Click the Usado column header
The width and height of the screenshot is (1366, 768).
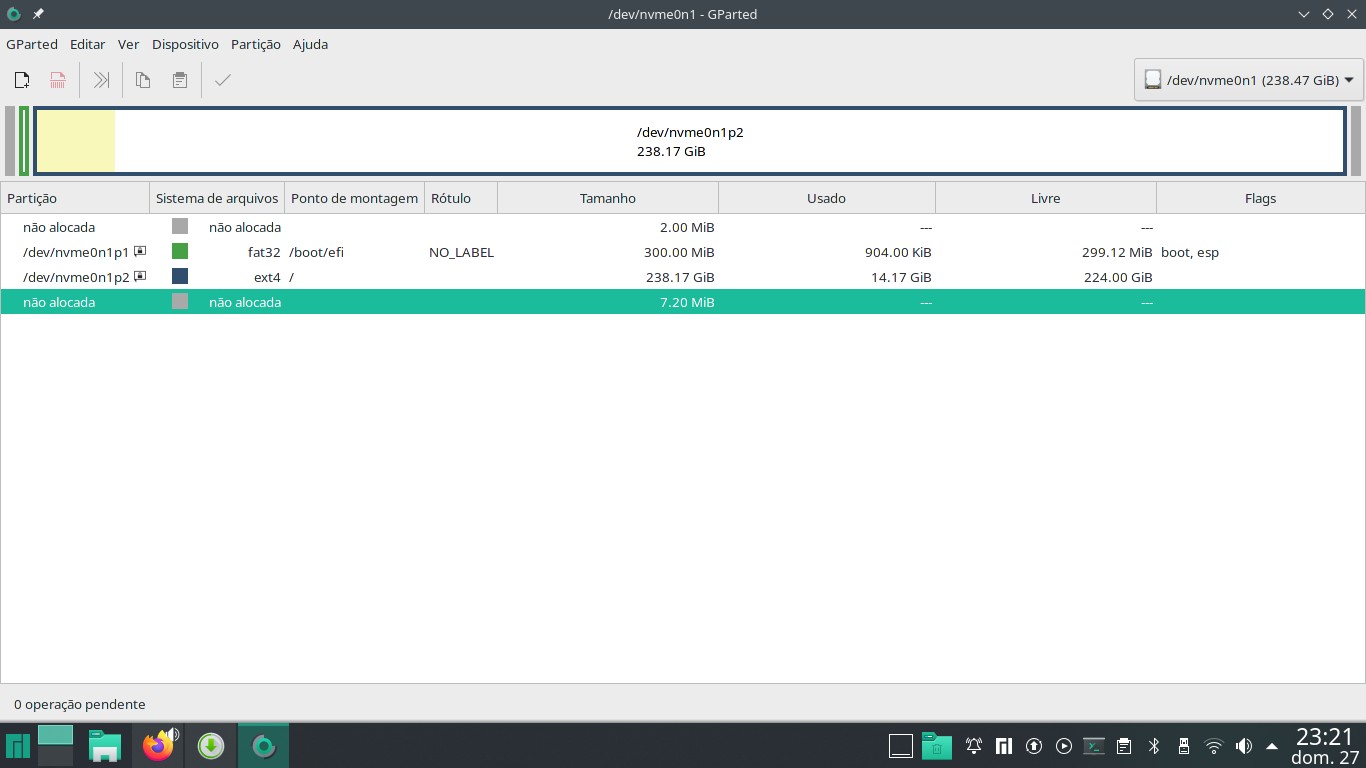click(827, 198)
